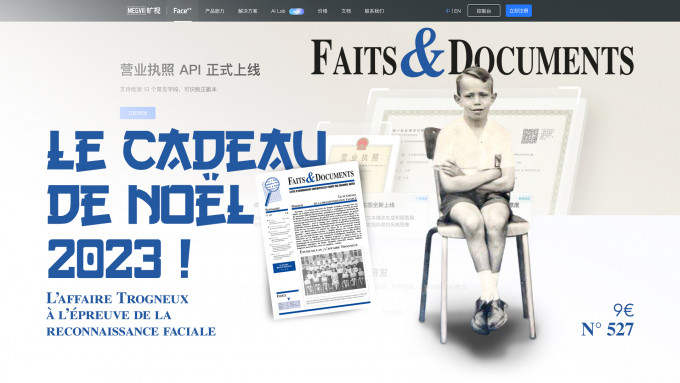The height and width of the screenshot is (383, 680).
Task: Open the Face++ tab
Action: click(182, 11)
